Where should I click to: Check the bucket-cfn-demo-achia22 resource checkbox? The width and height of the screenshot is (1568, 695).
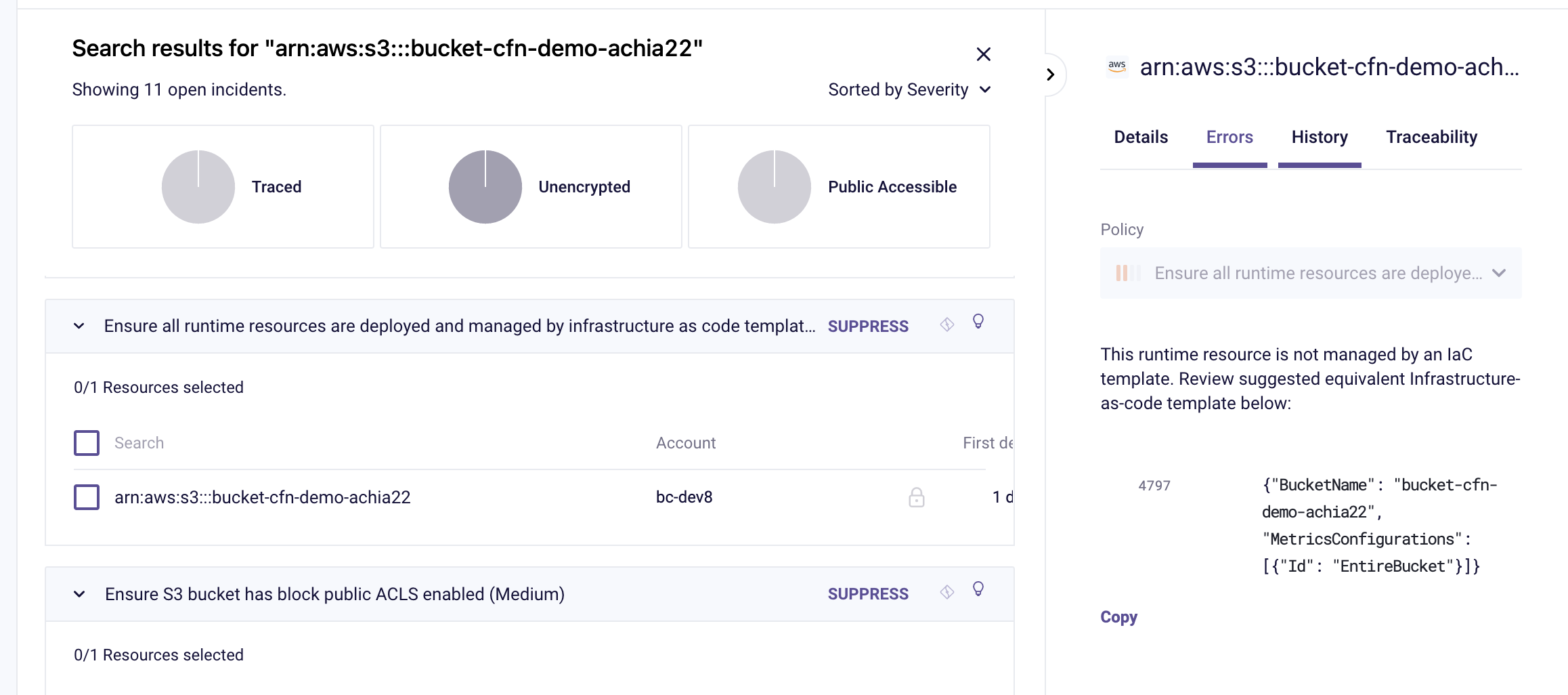87,497
